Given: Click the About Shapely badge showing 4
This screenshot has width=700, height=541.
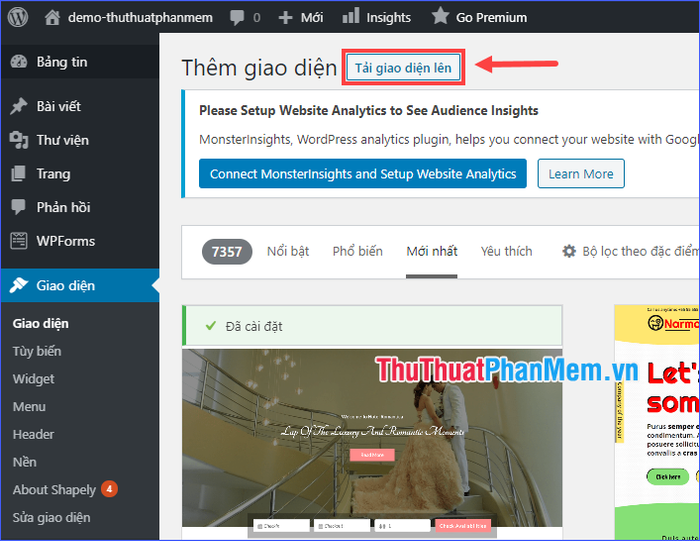Looking at the screenshot, I should tap(109, 489).
